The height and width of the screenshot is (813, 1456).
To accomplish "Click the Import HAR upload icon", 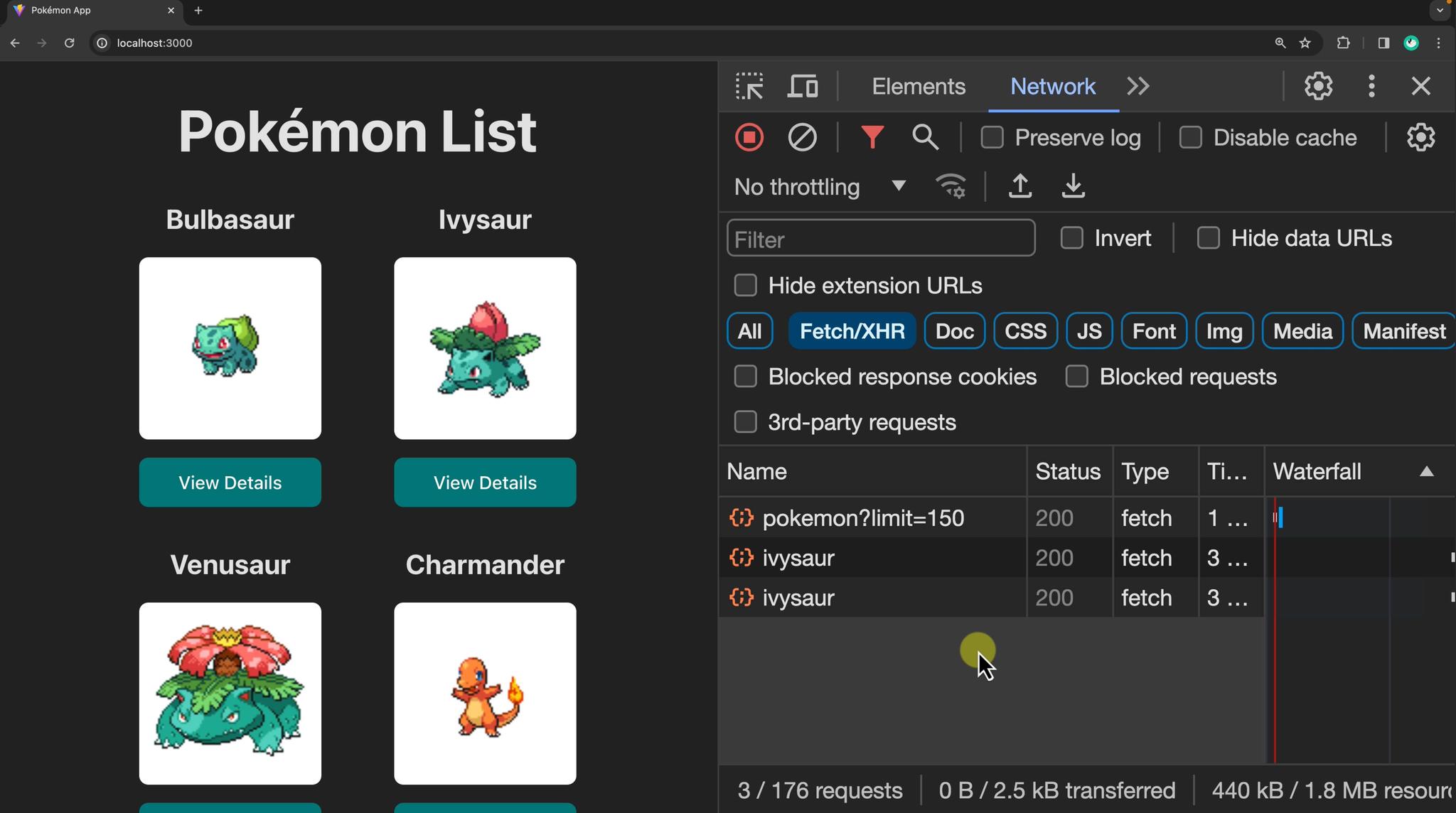I will 1020,187.
